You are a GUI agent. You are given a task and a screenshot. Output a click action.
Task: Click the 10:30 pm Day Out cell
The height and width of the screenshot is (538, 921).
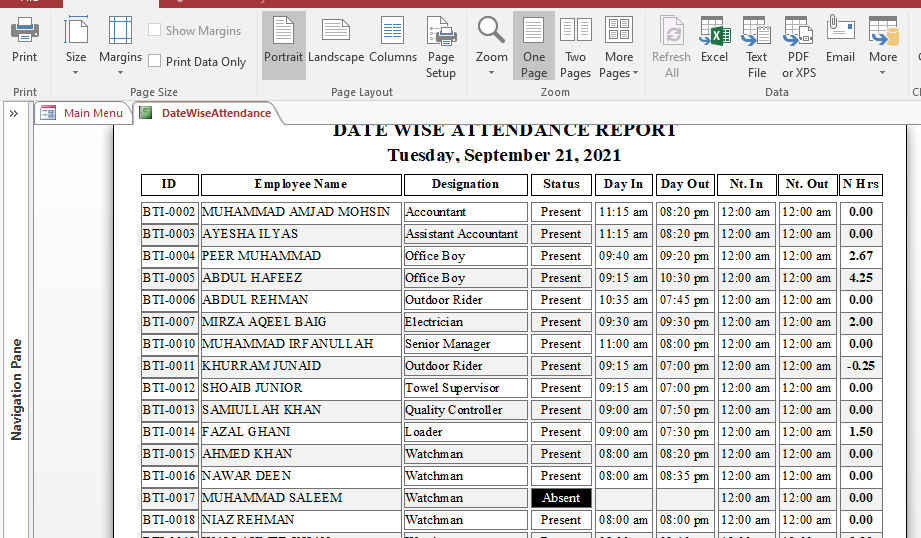[685, 278]
